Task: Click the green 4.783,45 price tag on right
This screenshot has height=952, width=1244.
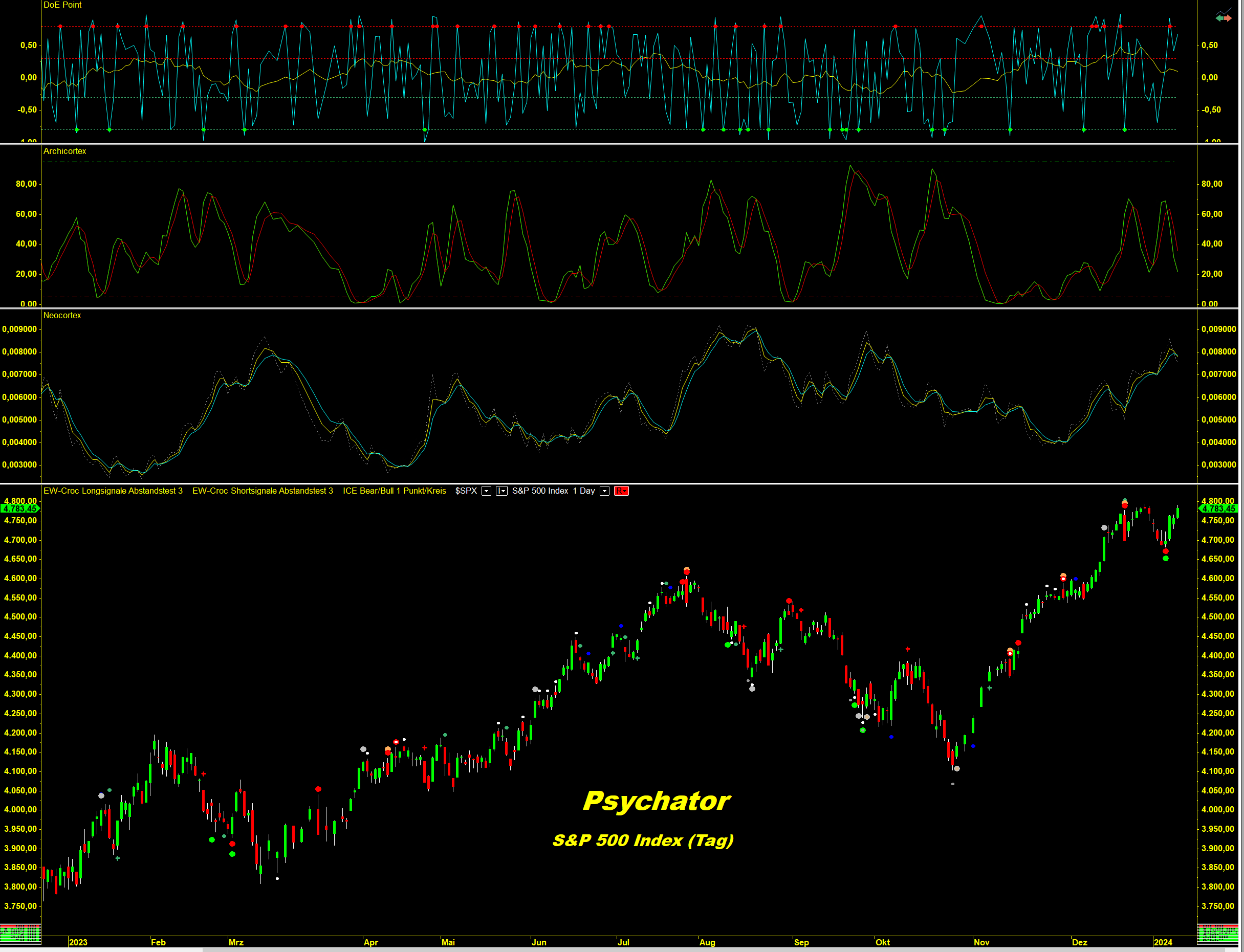Action: pyautogui.click(x=1218, y=509)
